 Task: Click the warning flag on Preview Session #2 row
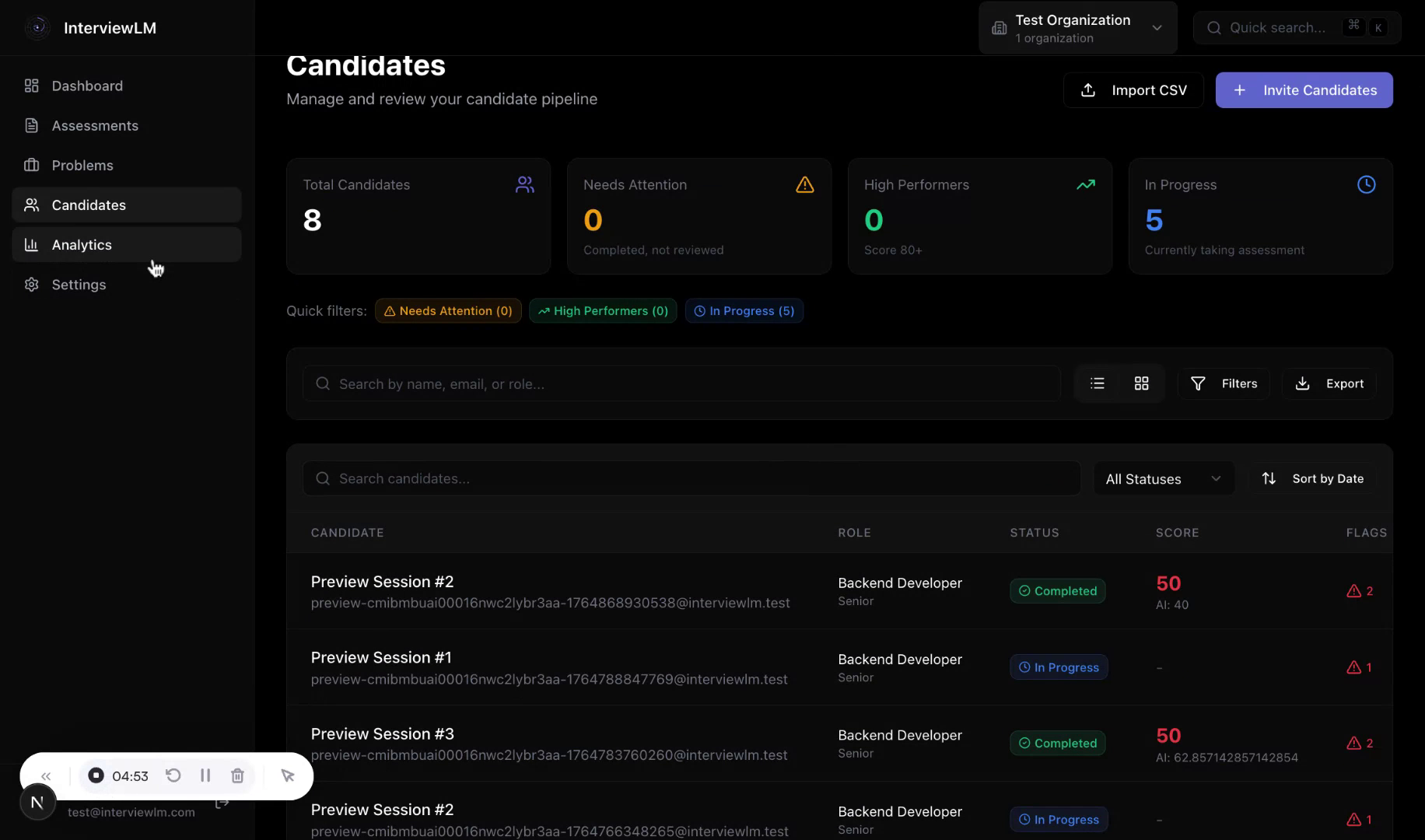click(1358, 590)
